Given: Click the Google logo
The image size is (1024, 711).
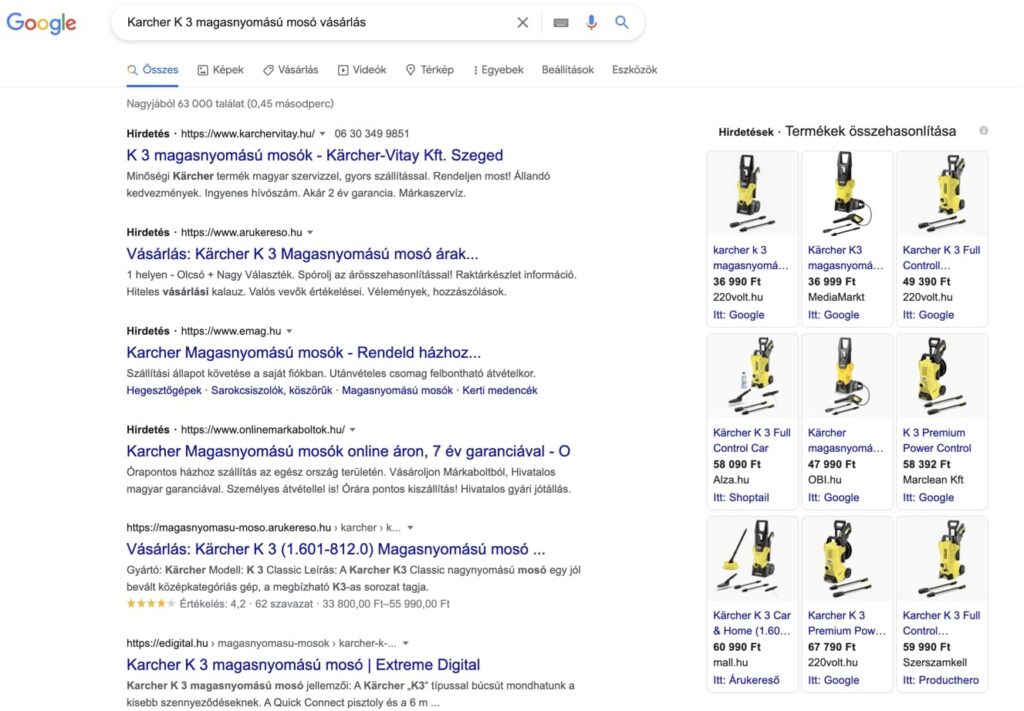Looking at the screenshot, I should (x=41, y=23).
